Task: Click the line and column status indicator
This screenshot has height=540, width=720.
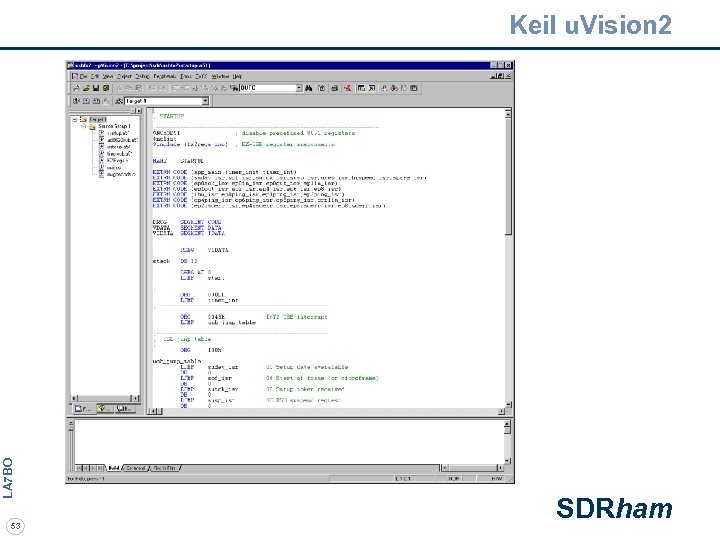Action: (403, 478)
